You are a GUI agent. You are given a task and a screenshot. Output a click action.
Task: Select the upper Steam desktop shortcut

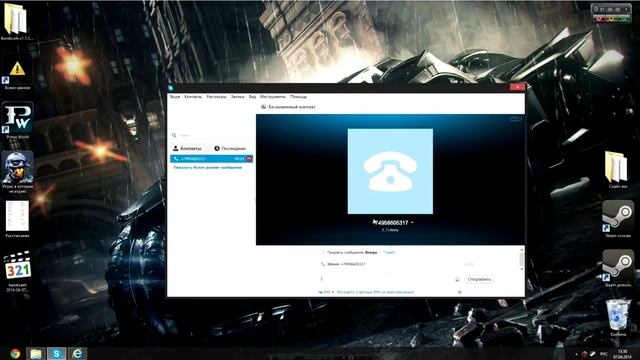618,219
